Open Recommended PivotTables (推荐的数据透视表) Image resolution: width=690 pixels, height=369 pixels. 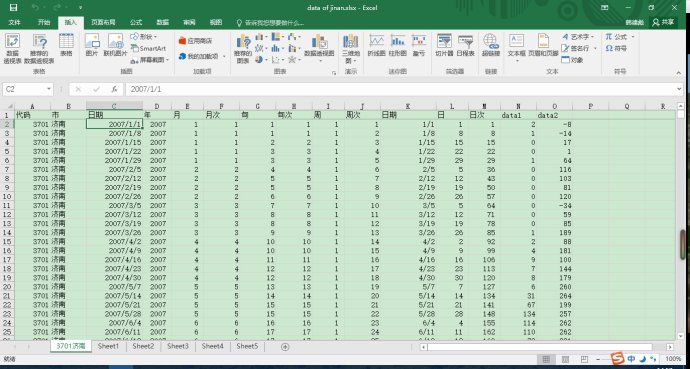(x=40, y=48)
